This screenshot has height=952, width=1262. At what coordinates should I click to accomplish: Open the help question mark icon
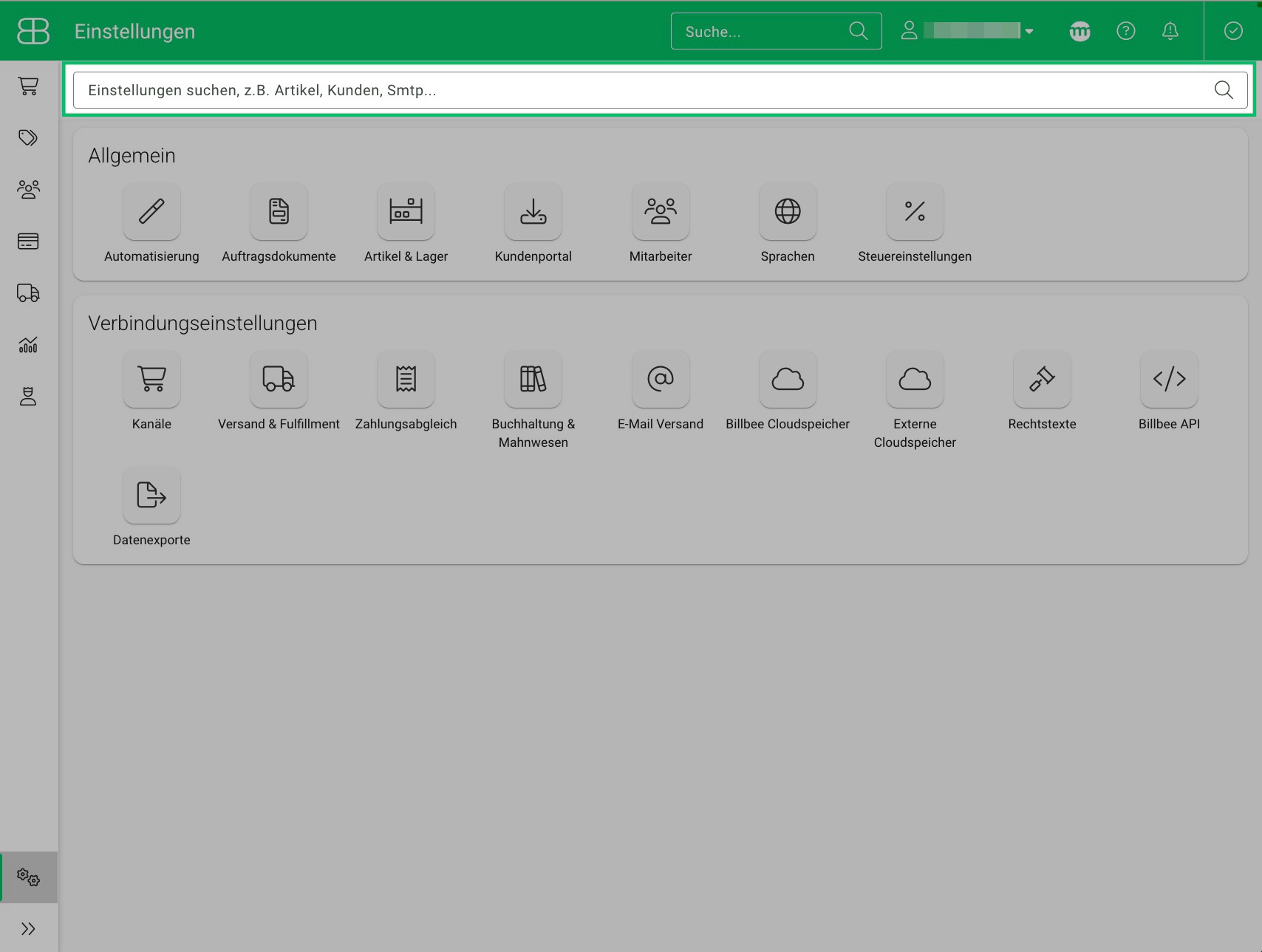(x=1125, y=31)
